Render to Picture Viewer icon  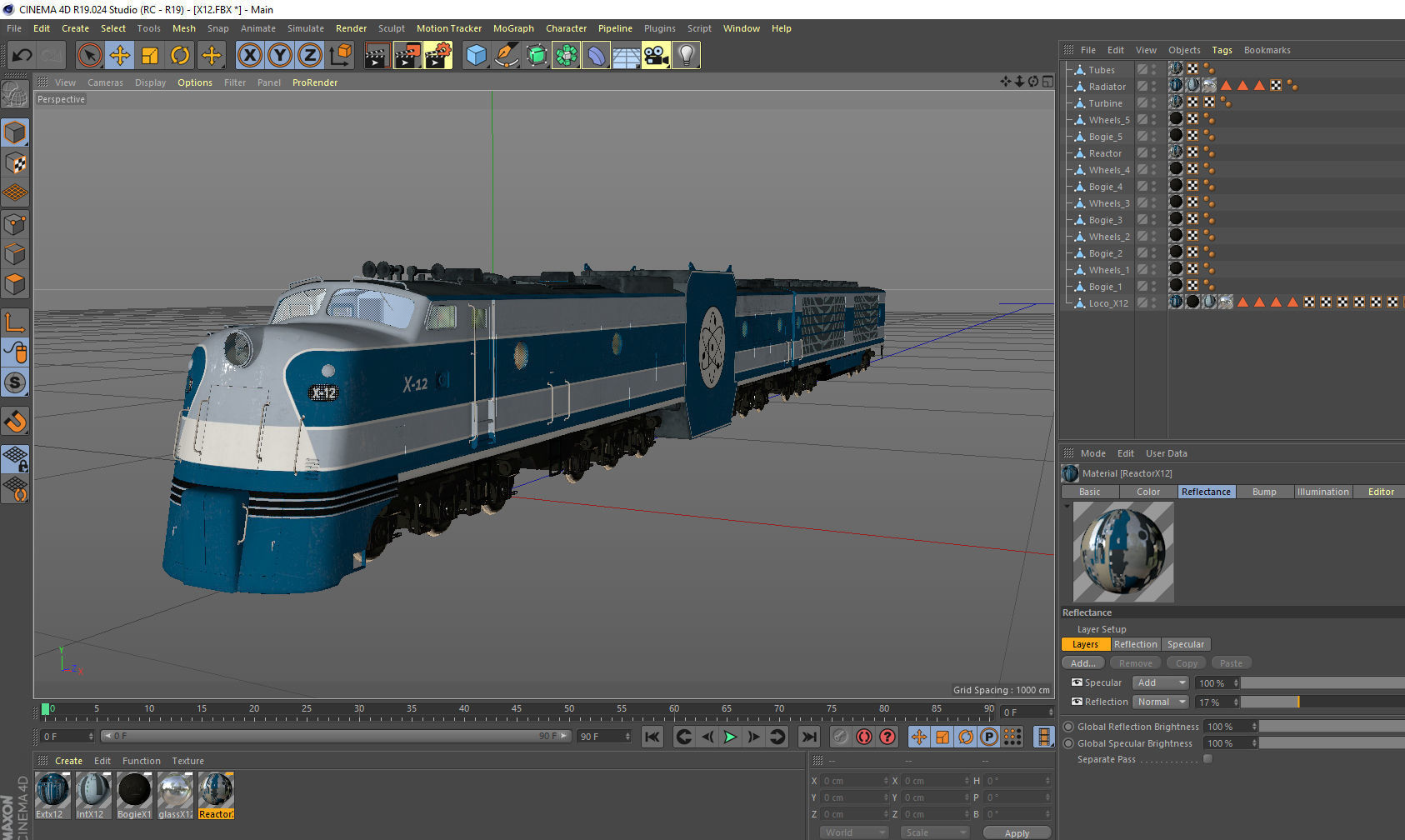[x=407, y=56]
